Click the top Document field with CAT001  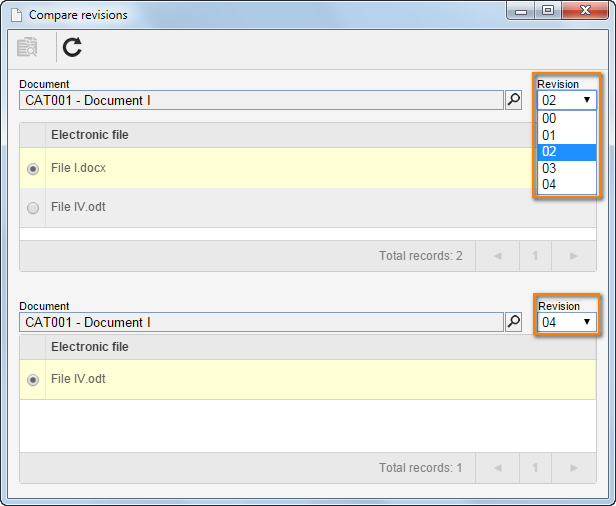261,100
